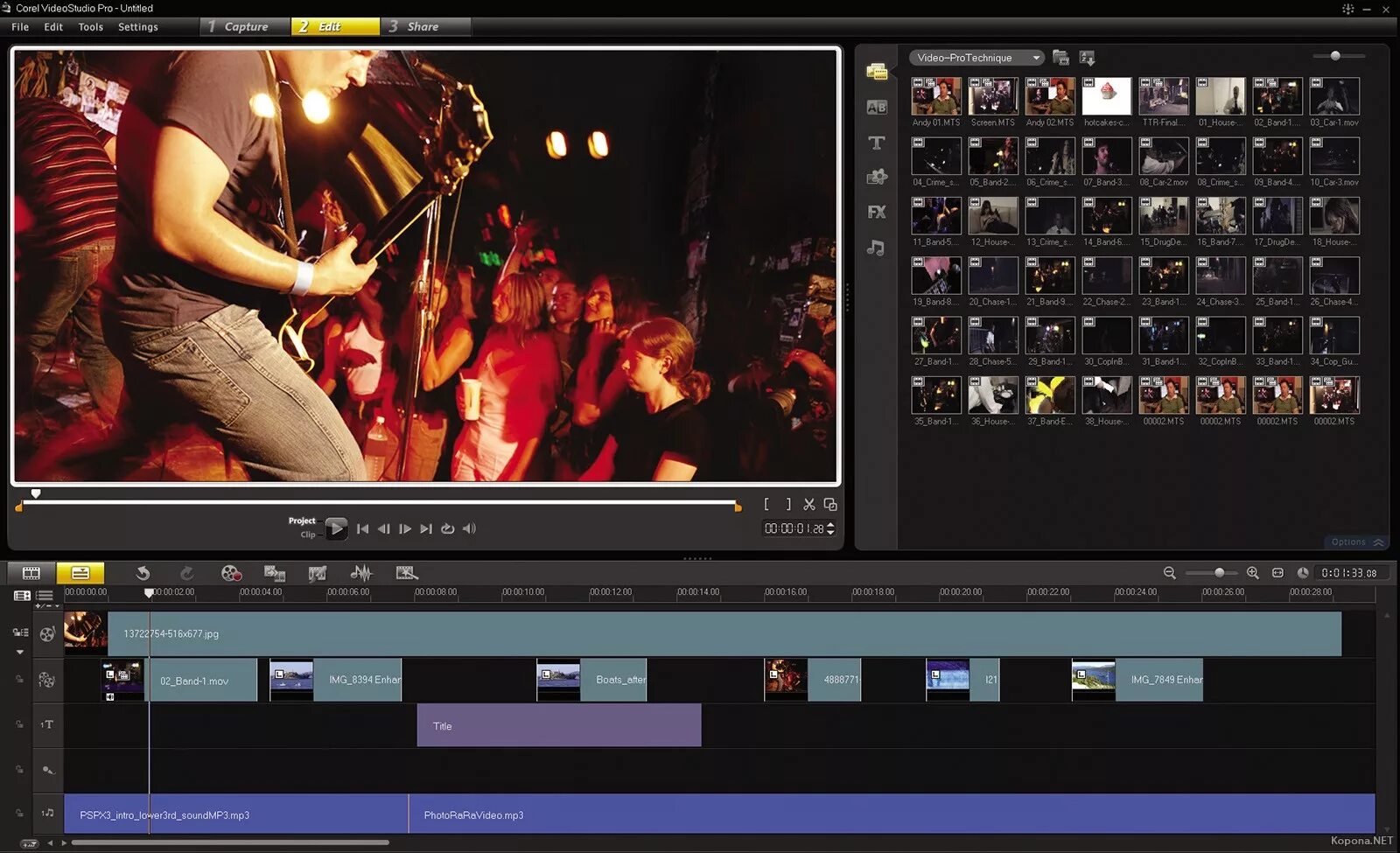Viewport: 1400px width, 853px height.
Task: Expand the add/remove chapter point dropdown
Action: tap(47, 605)
